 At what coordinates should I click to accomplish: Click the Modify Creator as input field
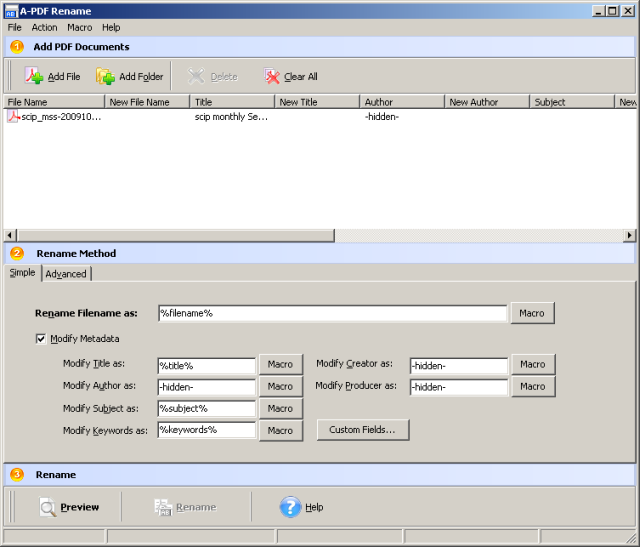point(459,365)
